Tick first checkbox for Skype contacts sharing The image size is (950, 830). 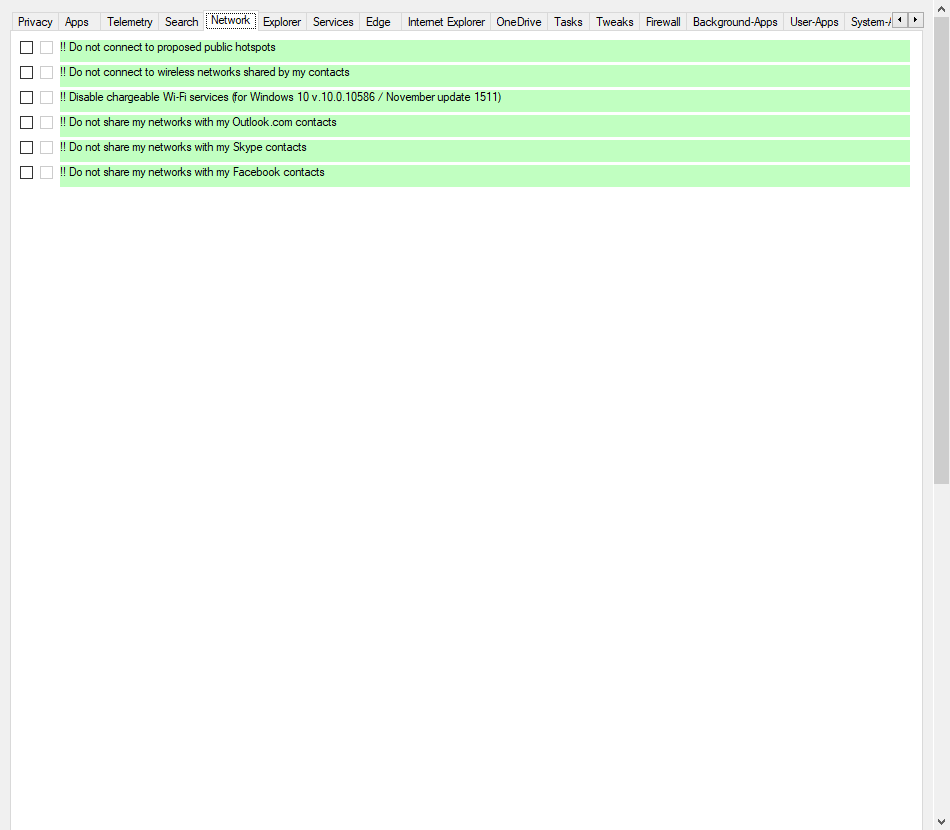tap(26, 148)
